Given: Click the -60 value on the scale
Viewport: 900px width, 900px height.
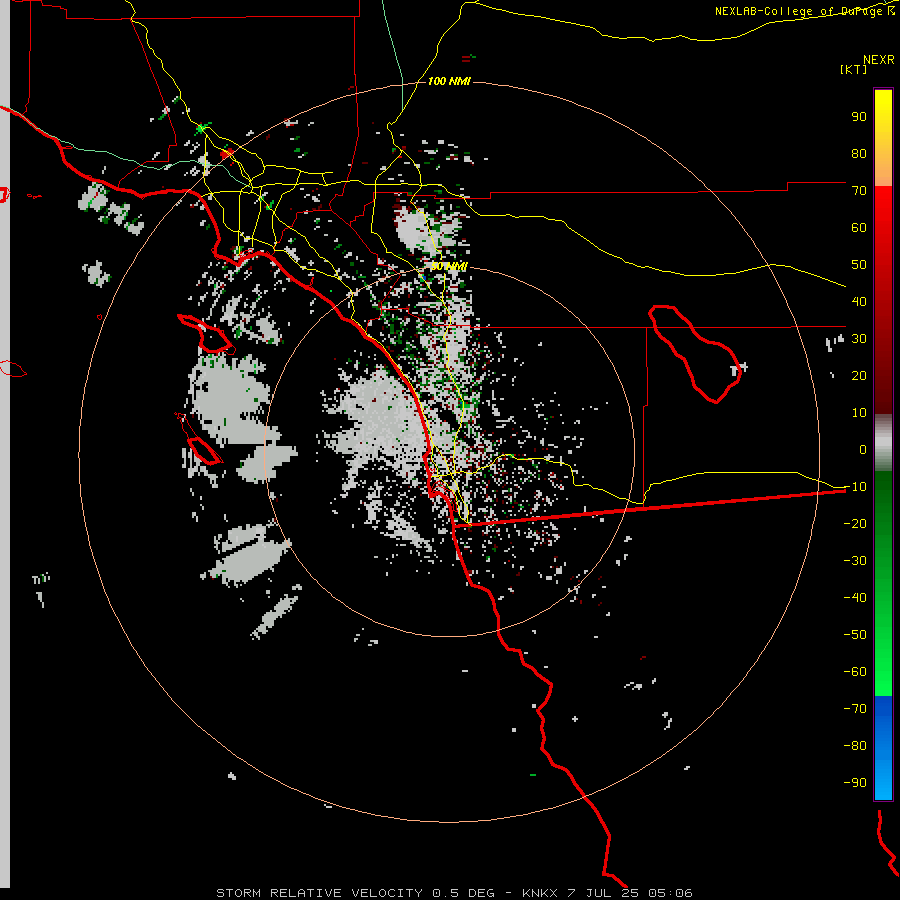Looking at the screenshot, I should [855, 672].
